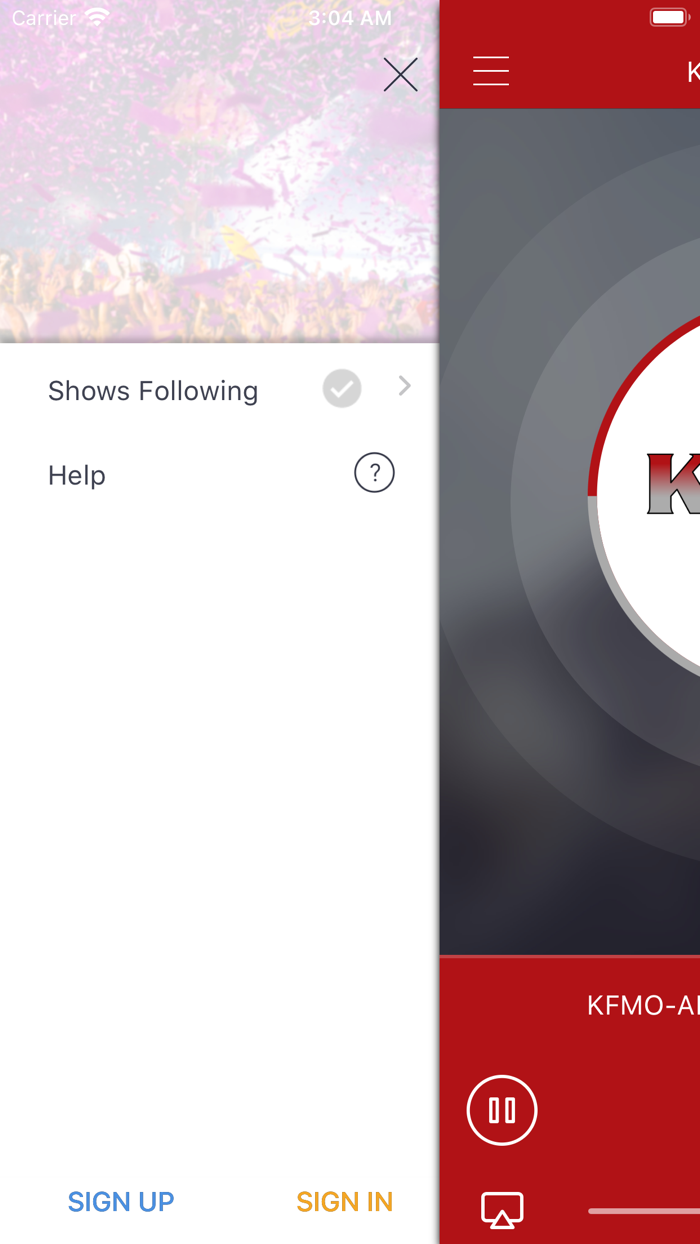Close the side menu with X icon

(400, 75)
